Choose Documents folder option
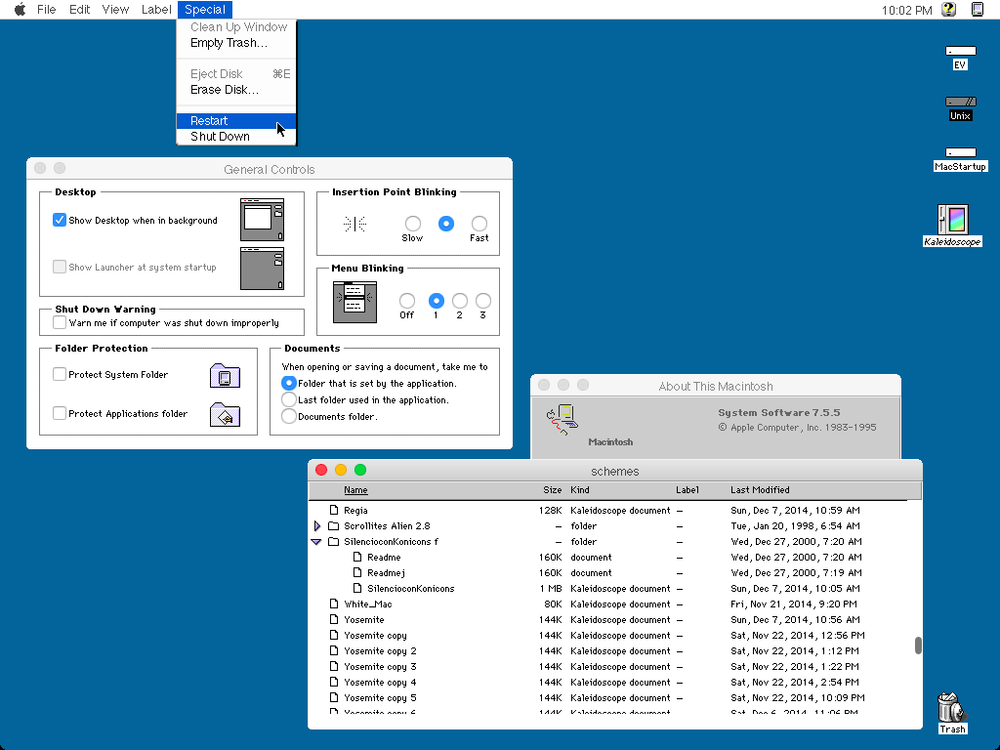Viewport: 1000px width, 750px height. (x=288, y=416)
